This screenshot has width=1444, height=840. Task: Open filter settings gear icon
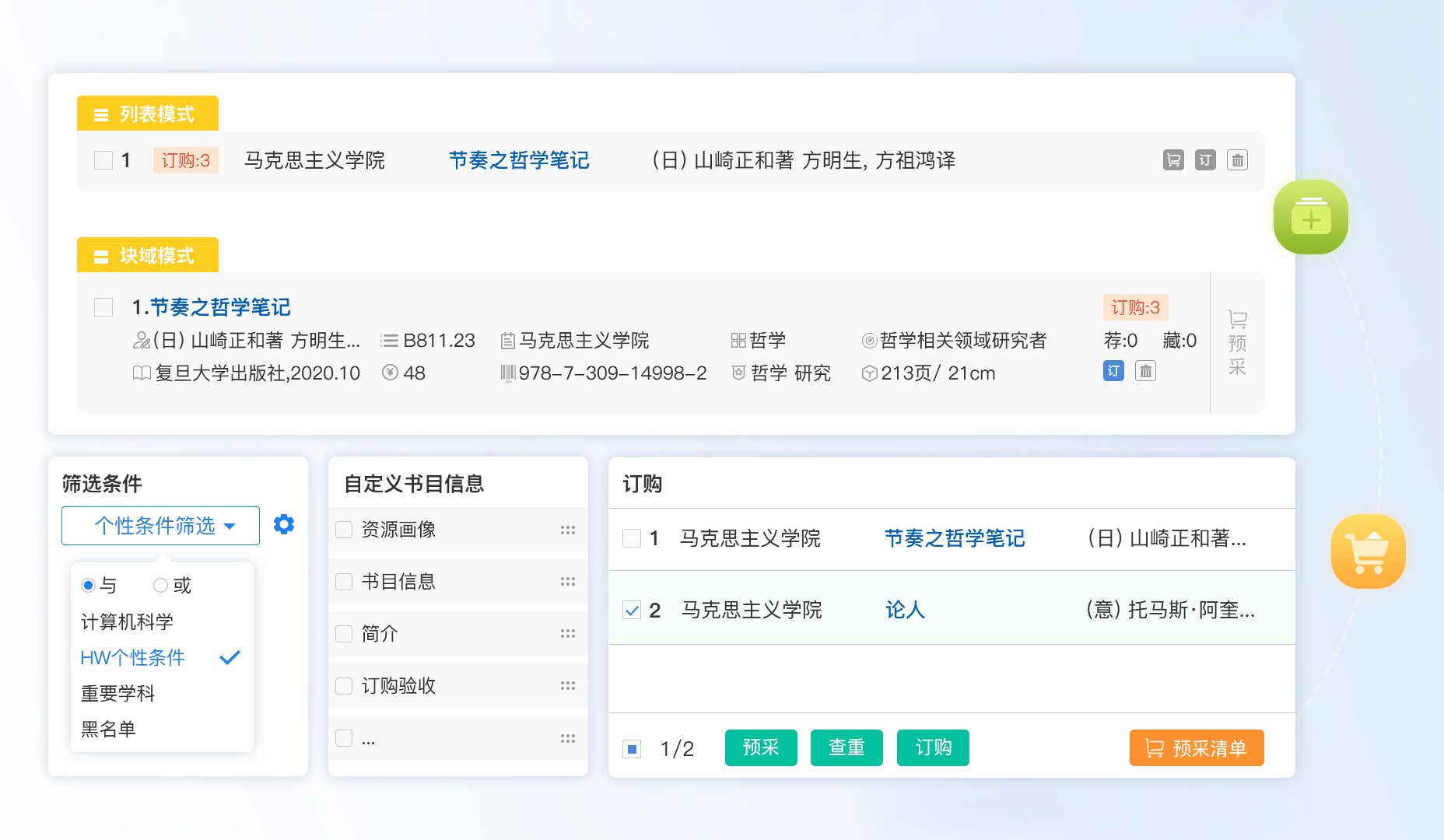pyautogui.click(x=284, y=524)
